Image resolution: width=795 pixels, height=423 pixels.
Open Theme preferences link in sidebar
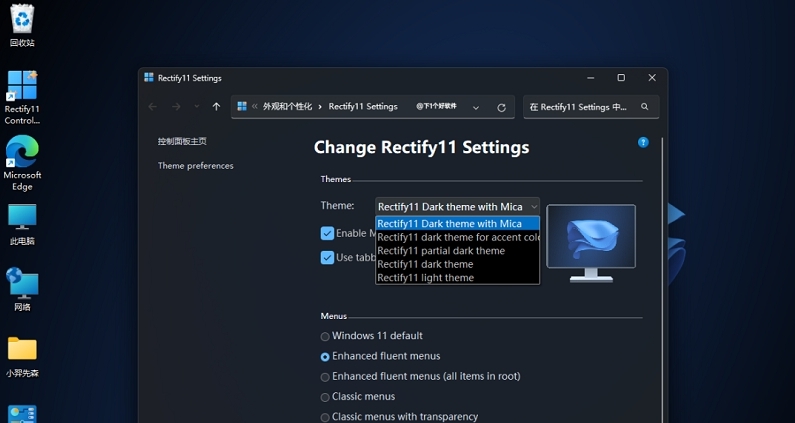[x=196, y=166]
